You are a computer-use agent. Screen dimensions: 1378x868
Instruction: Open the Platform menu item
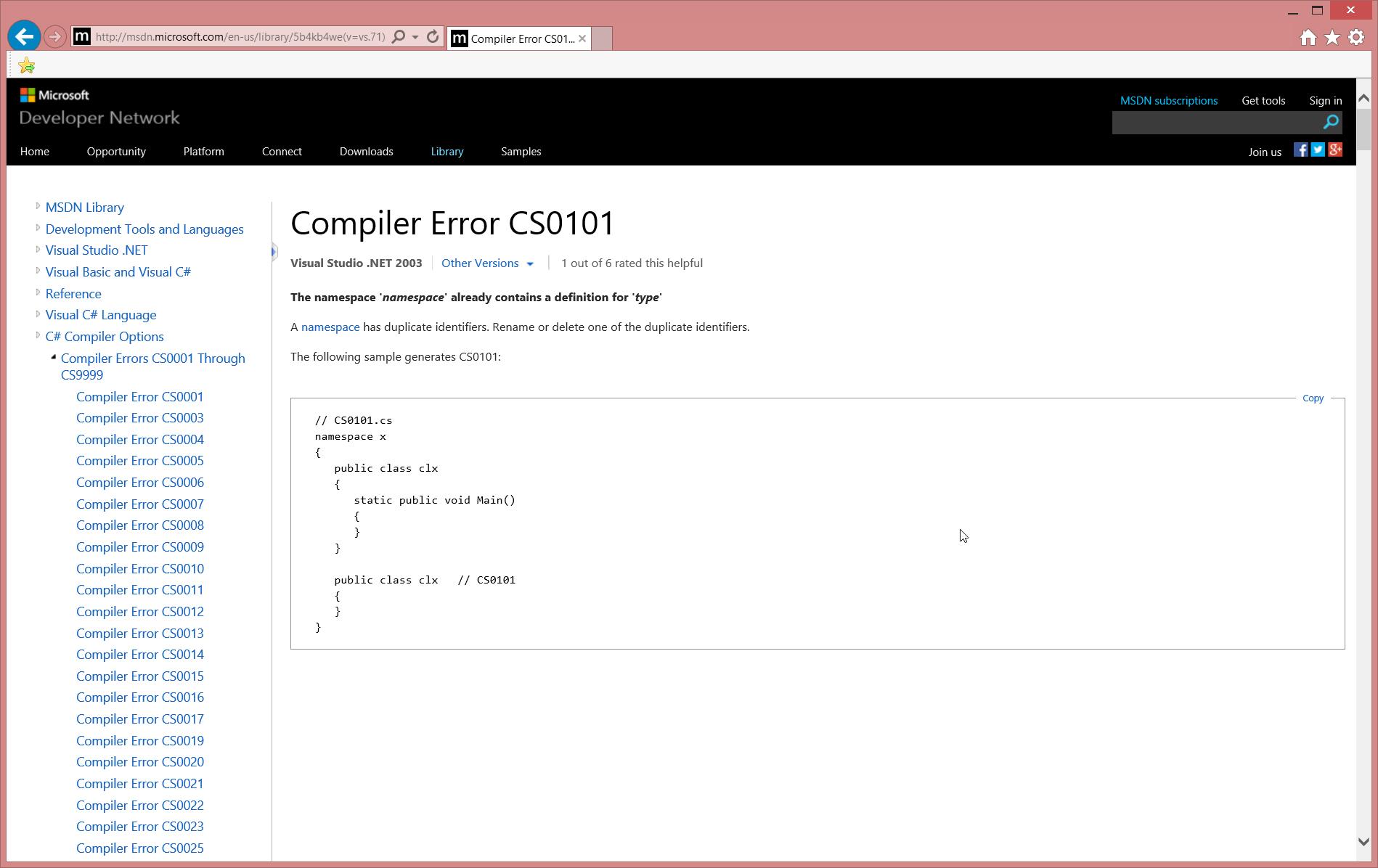[203, 151]
